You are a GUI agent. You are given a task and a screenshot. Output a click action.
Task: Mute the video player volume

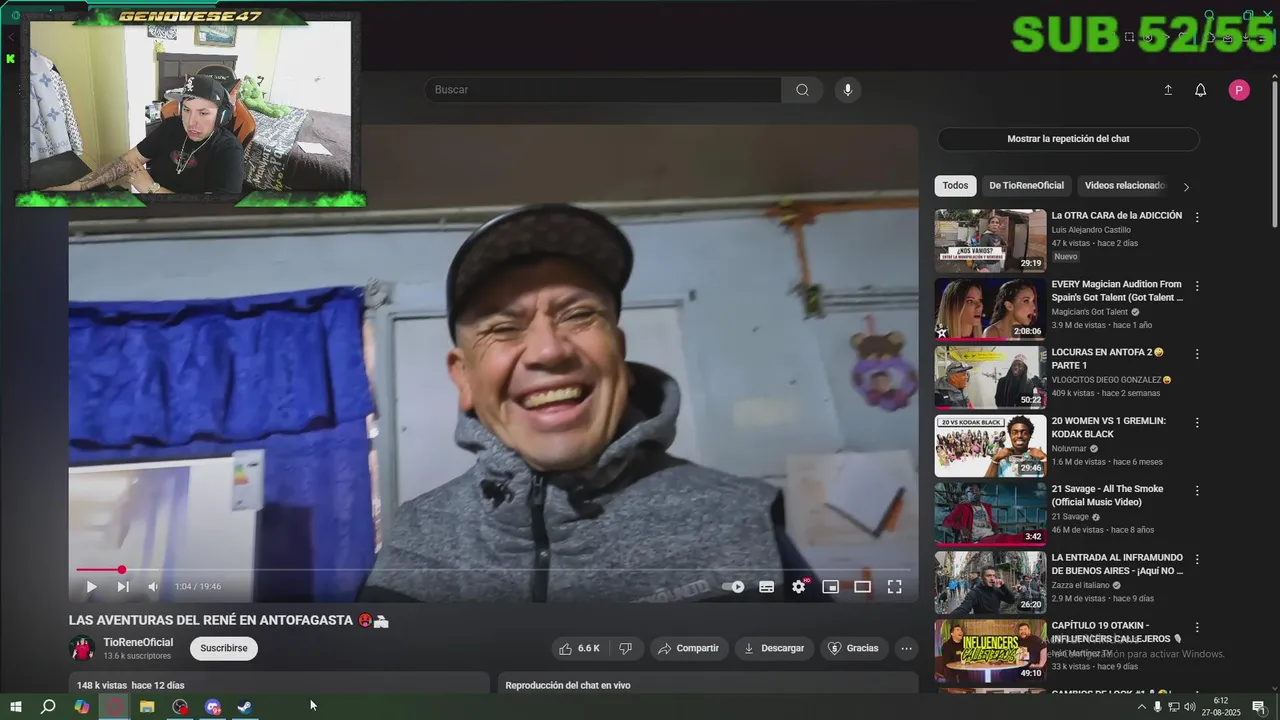click(153, 587)
